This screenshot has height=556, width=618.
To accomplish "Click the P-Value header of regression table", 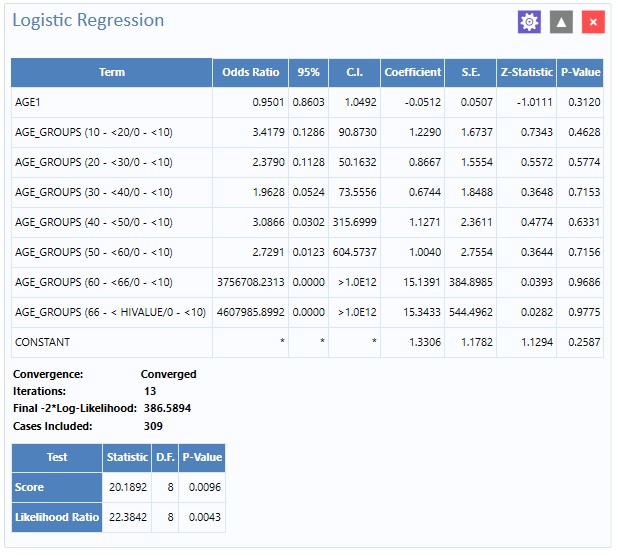I will [x=580, y=73].
